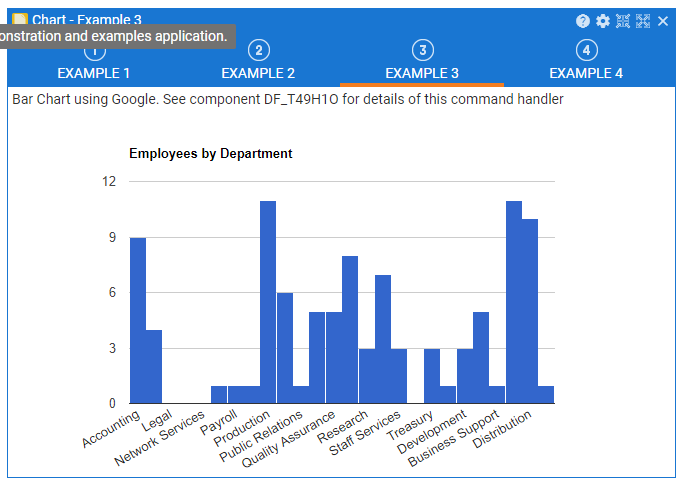Open the EXAMPLE 4 tab
Image resolution: width=690 pixels, height=491 pixels.
(586, 73)
